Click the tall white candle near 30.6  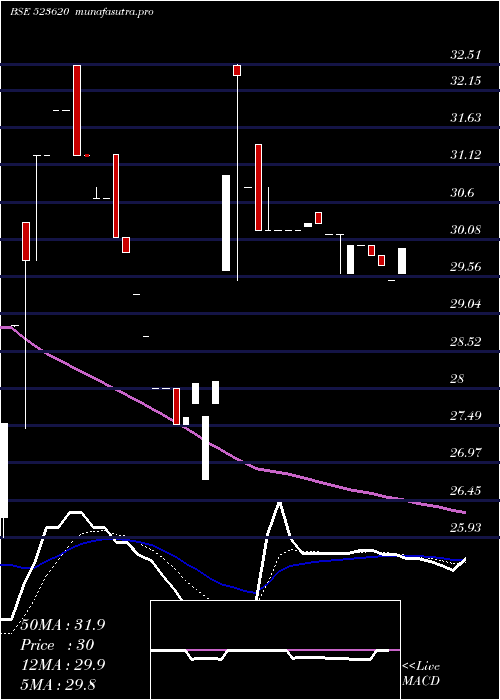(226, 223)
